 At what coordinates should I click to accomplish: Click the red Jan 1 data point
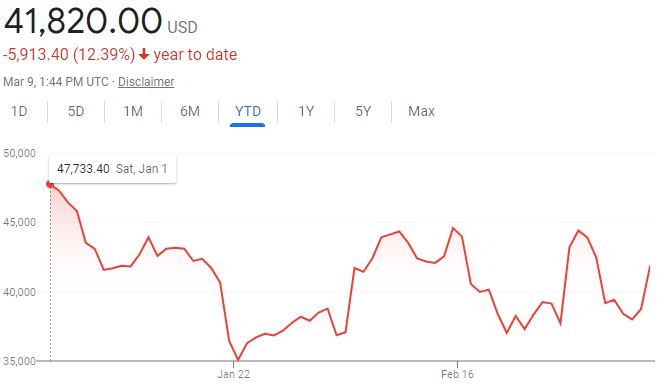click(50, 184)
